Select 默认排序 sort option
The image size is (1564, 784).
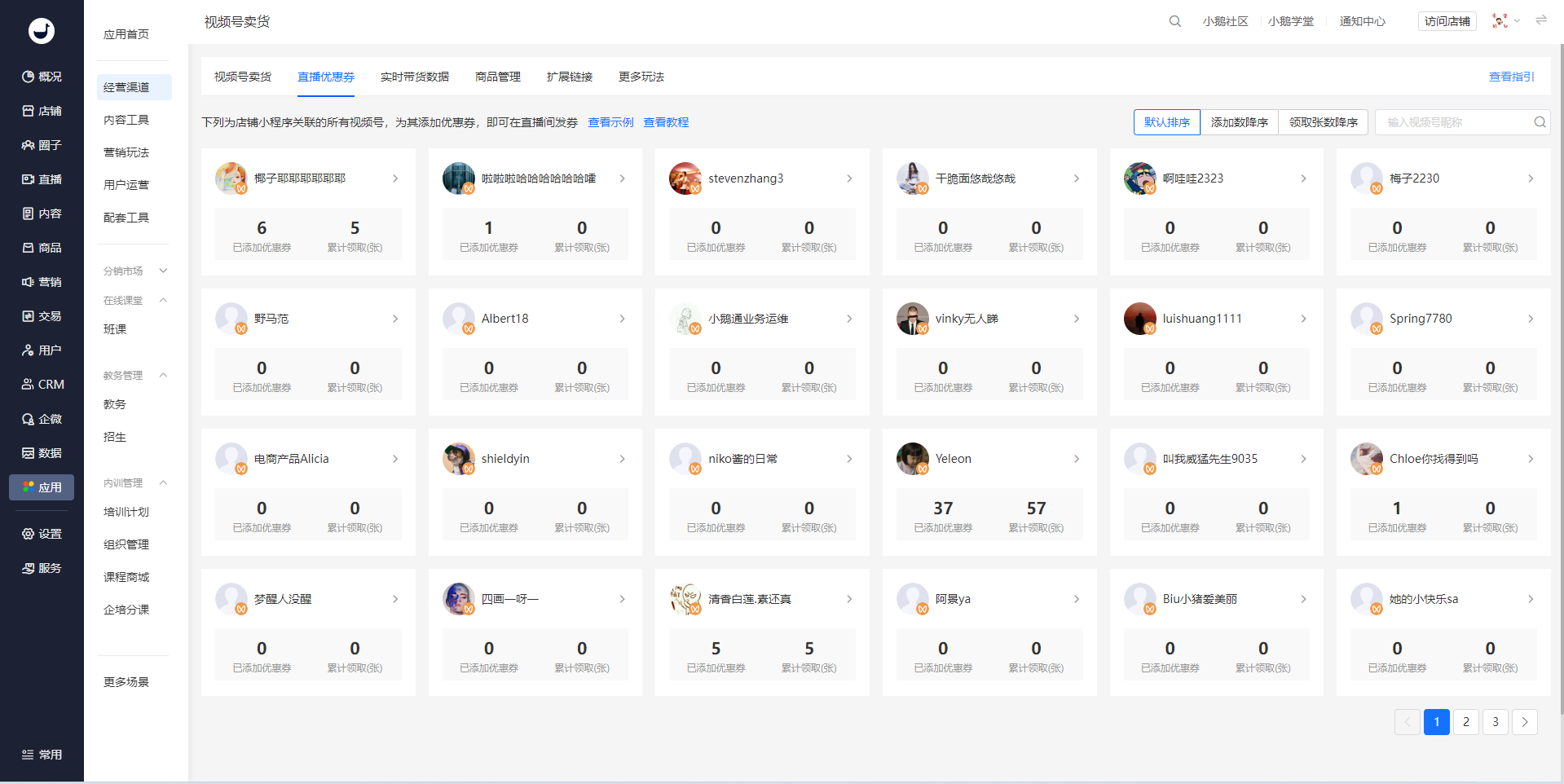pyautogui.click(x=1167, y=122)
